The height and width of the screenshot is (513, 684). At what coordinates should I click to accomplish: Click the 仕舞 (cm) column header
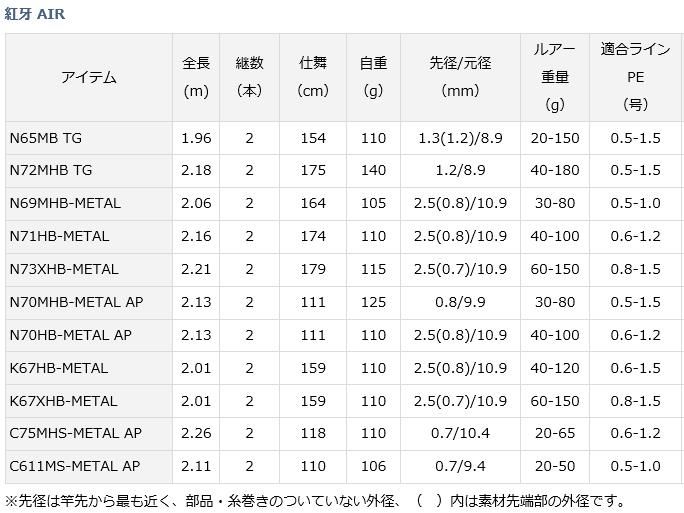point(313,77)
